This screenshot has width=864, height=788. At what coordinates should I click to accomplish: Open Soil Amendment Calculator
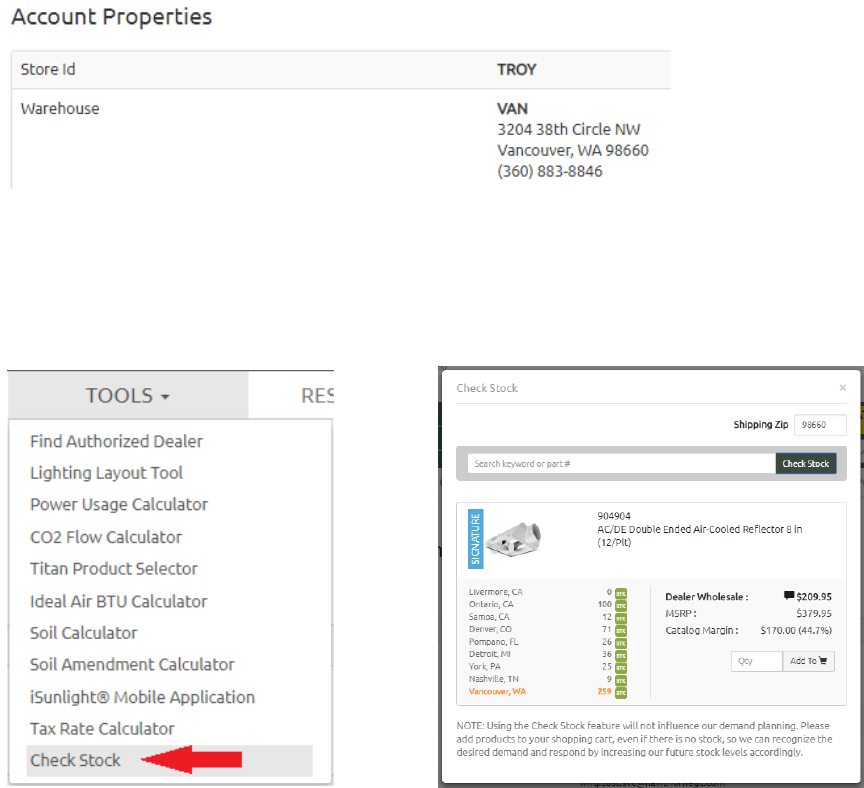click(x=132, y=664)
